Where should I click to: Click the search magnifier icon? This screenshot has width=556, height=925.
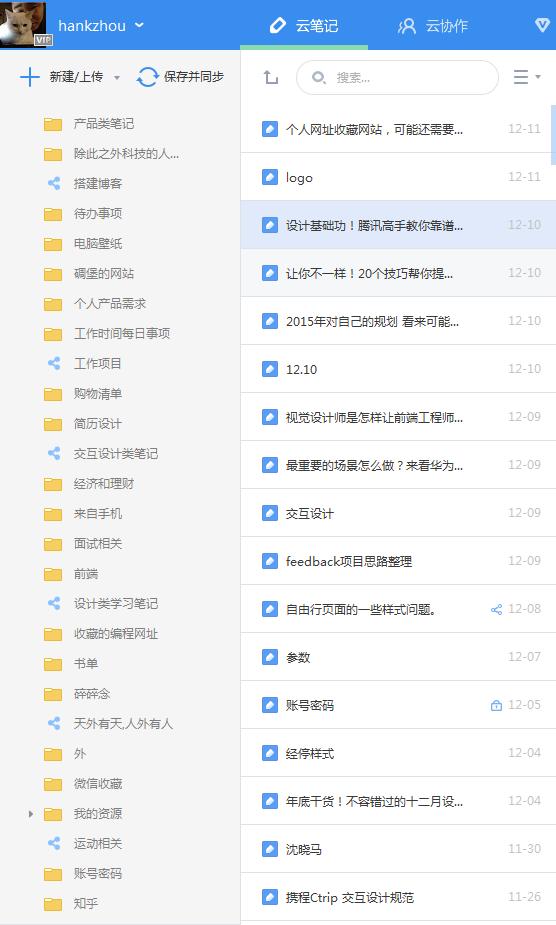[319, 77]
